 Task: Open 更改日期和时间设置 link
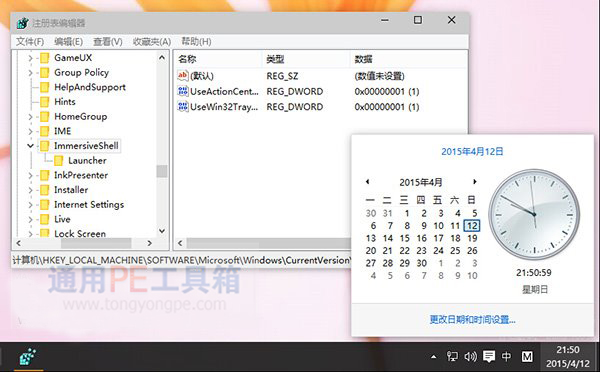pos(473,319)
